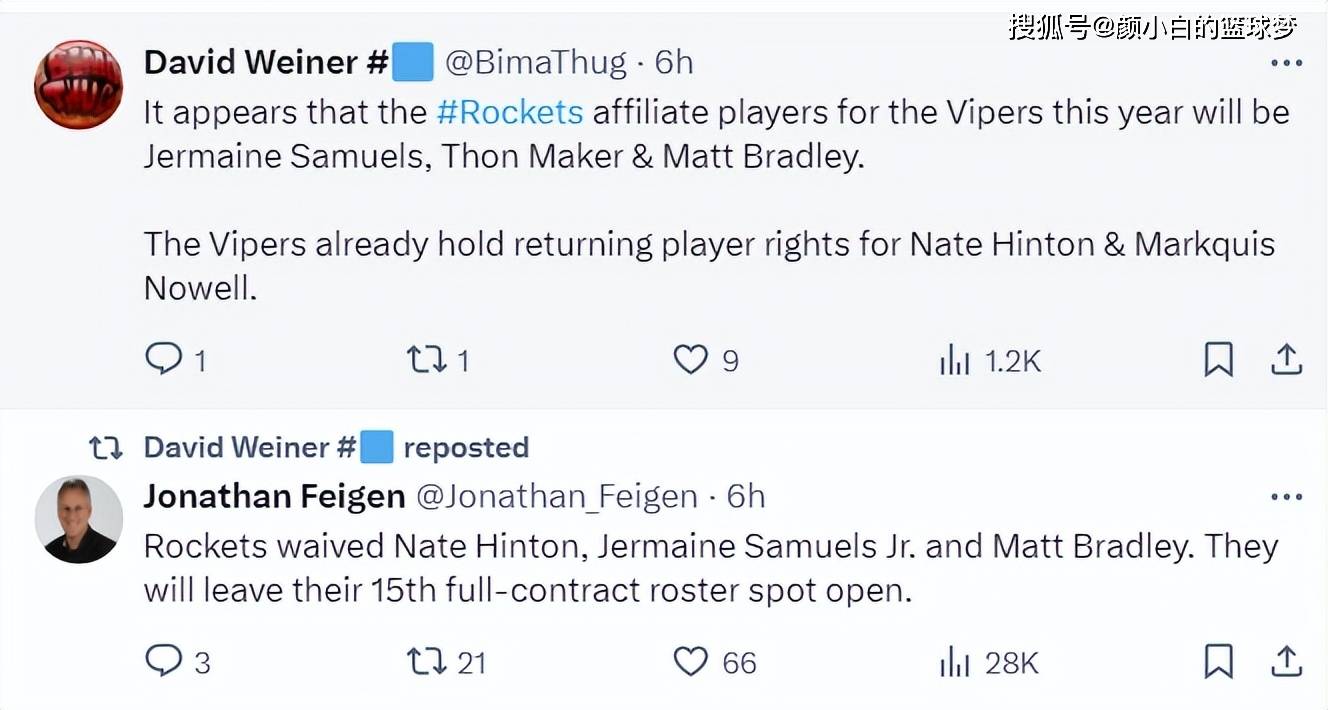1328x710 pixels.
Task: Open Jonathan Feigen's profile photo
Action: coord(79,519)
